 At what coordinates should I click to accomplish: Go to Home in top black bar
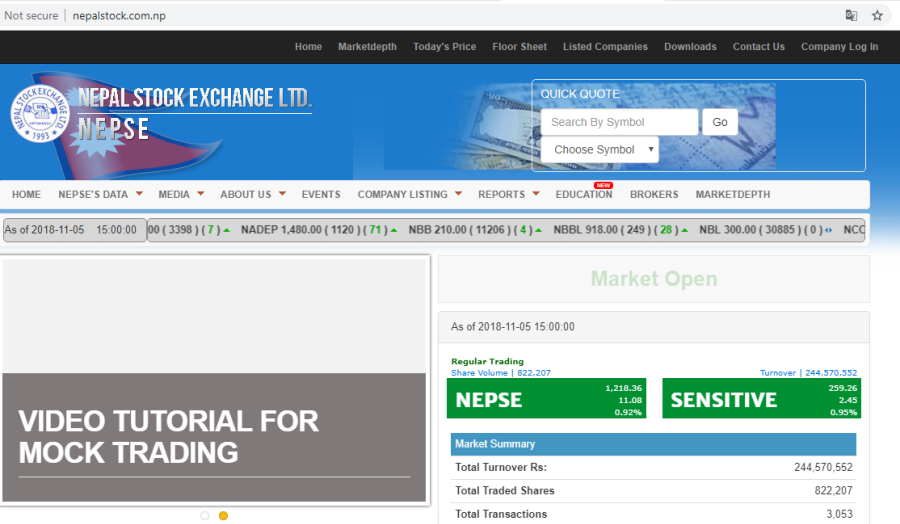tap(308, 46)
